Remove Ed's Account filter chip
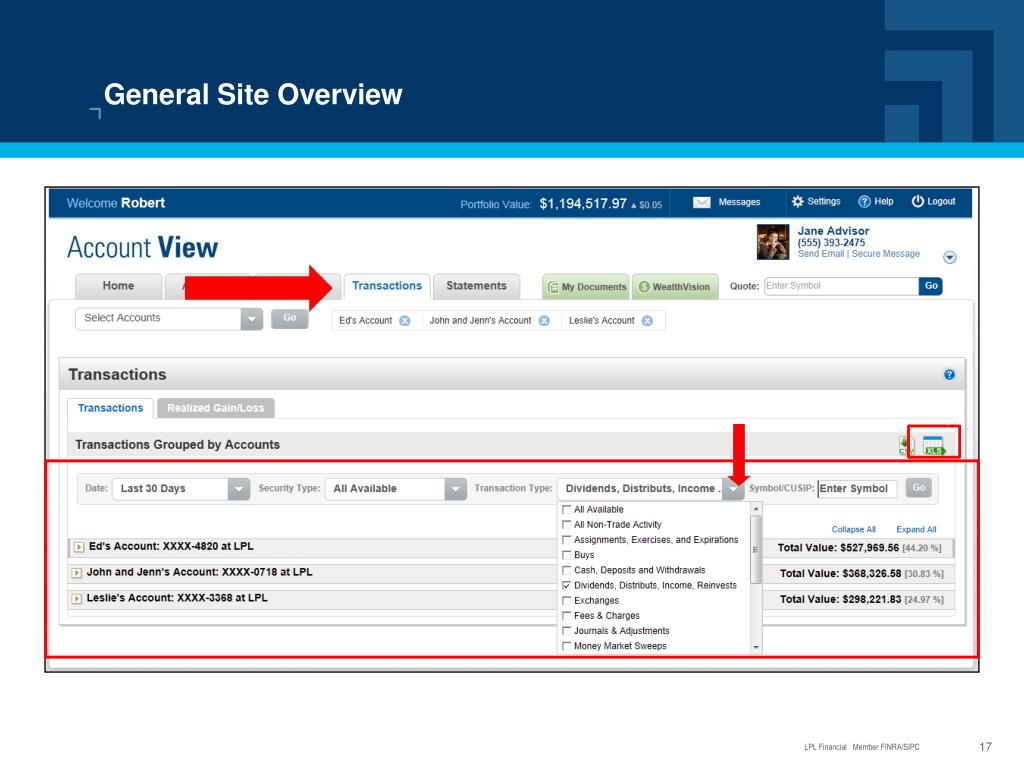Viewport: 1024px width, 768px height. [x=405, y=321]
